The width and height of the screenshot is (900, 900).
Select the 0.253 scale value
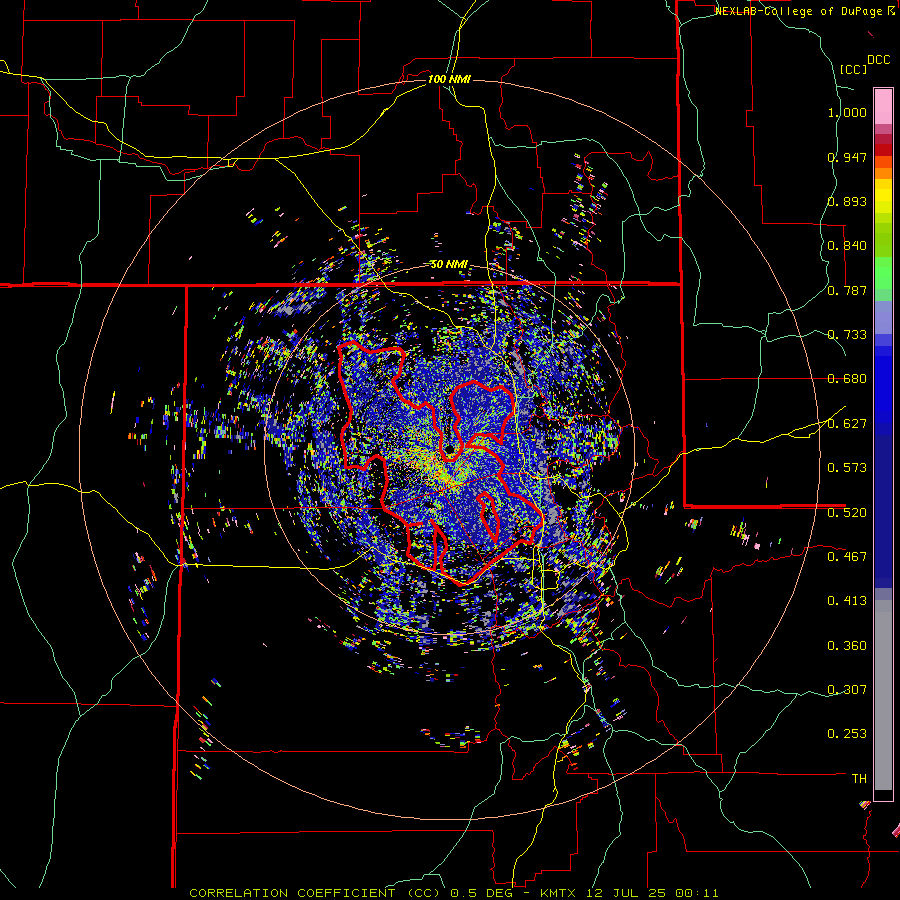[847, 734]
